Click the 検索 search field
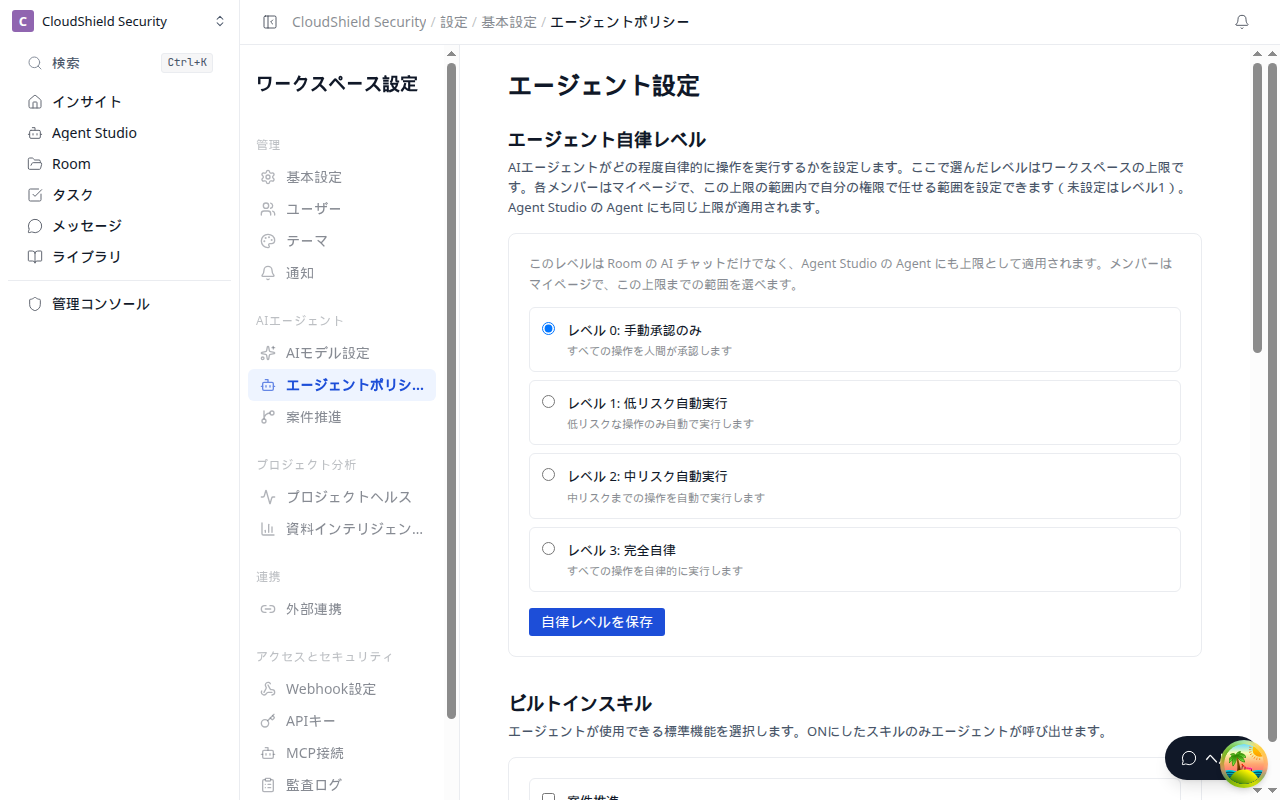 pyautogui.click(x=120, y=63)
